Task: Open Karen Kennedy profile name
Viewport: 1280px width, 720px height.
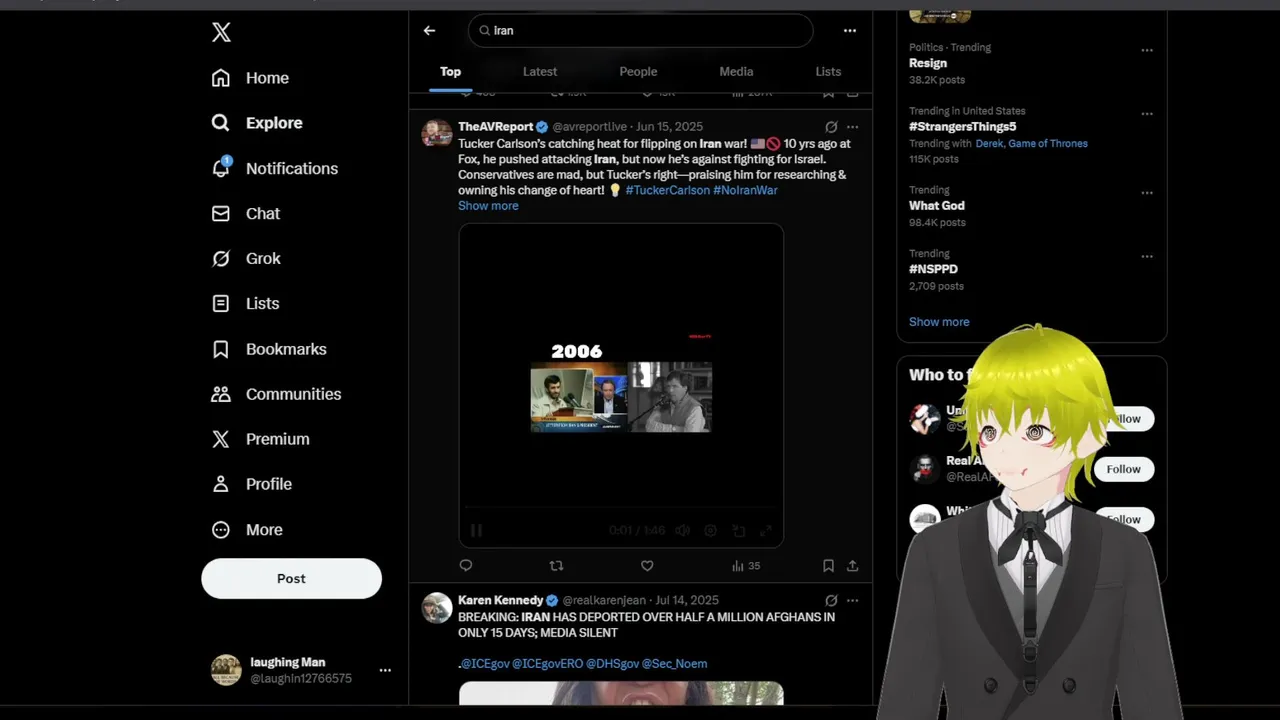Action: [500, 601]
